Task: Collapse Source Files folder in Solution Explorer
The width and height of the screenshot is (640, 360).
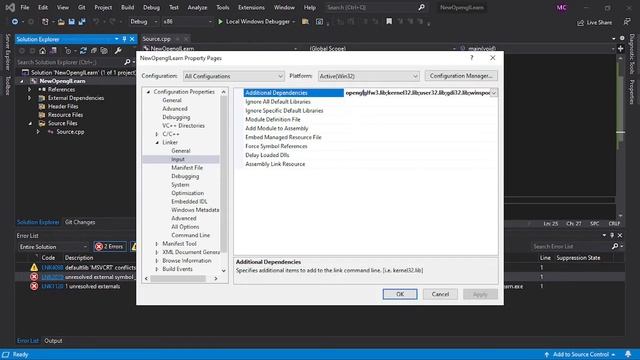Action: click(30, 123)
